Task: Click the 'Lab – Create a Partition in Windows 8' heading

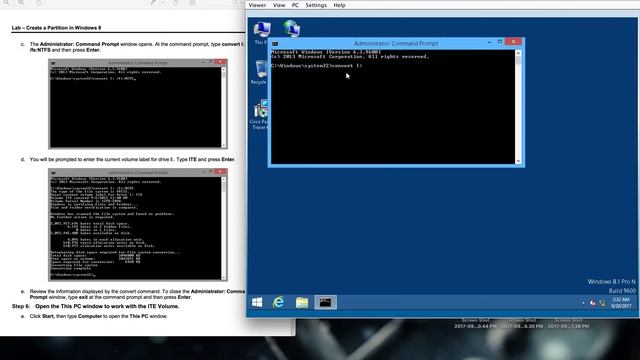Action: 56,28
